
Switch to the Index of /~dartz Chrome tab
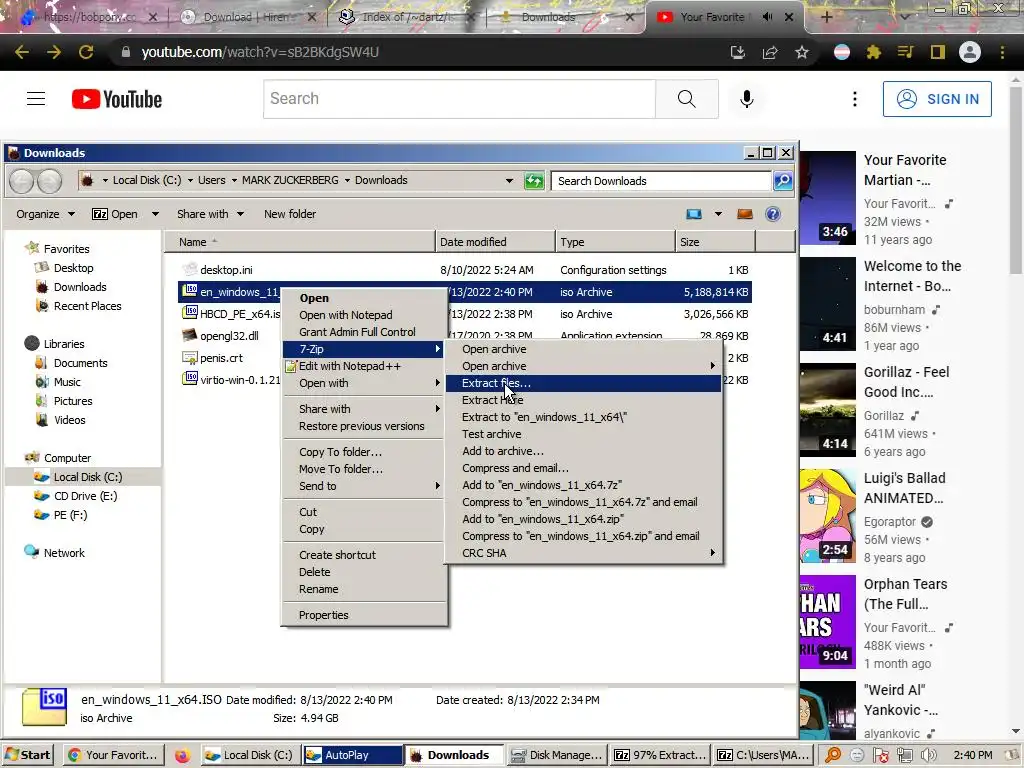pos(408,17)
